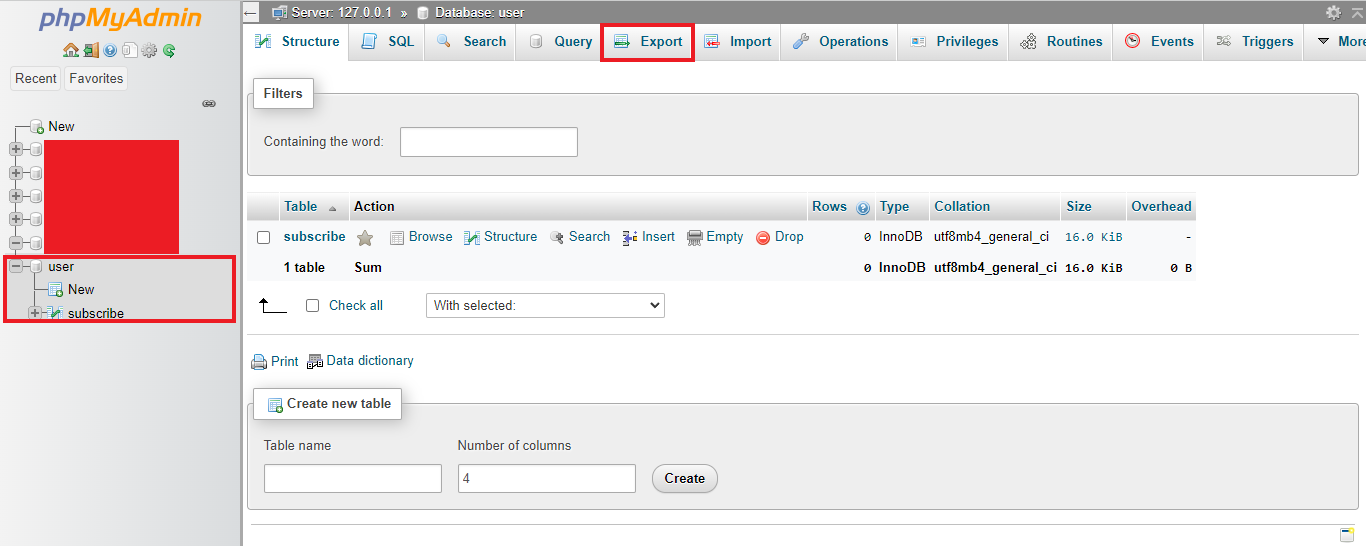Collapse navigation panel with left arrow icon
This screenshot has height=546, width=1366.
pos(251,12)
